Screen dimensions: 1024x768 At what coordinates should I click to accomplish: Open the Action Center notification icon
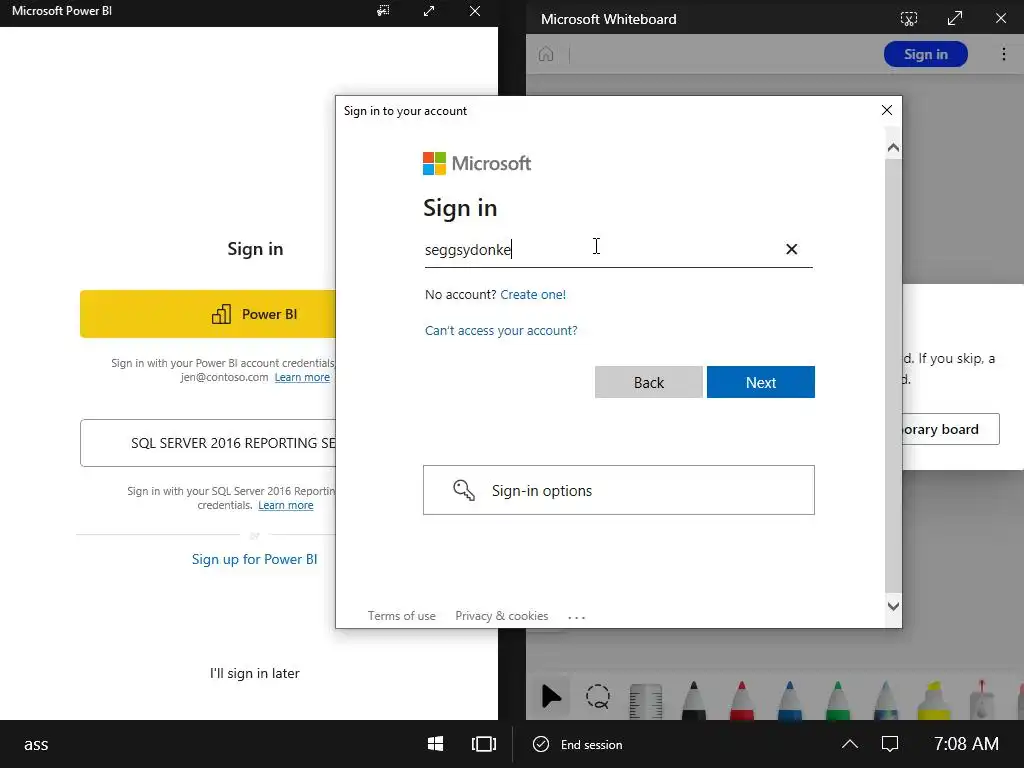pyautogui.click(x=889, y=744)
